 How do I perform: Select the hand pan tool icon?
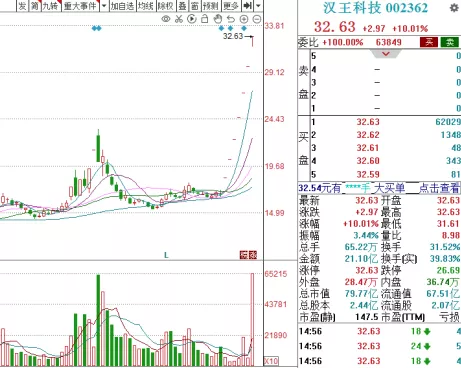[218, 19]
